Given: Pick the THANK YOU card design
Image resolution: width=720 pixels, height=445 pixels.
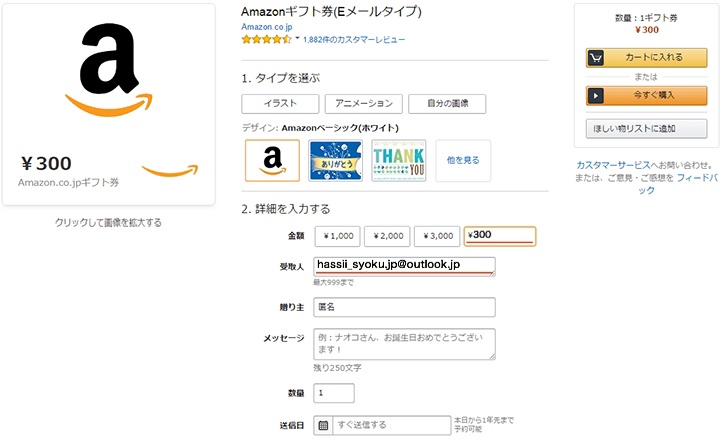Looking at the screenshot, I should coord(398,160).
